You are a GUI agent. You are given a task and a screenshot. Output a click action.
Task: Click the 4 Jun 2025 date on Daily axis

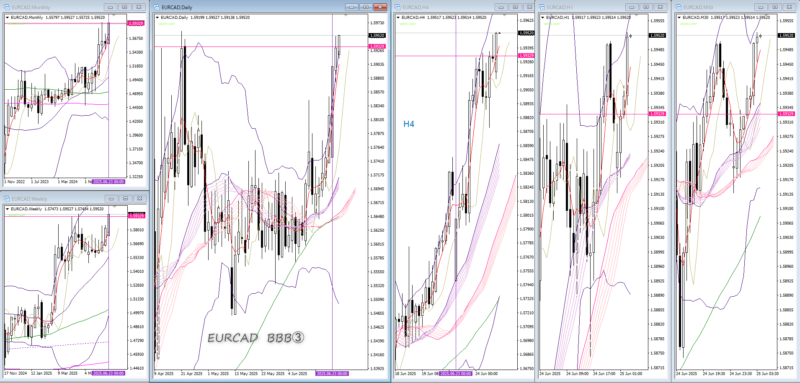pyautogui.click(x=297, y=374)
